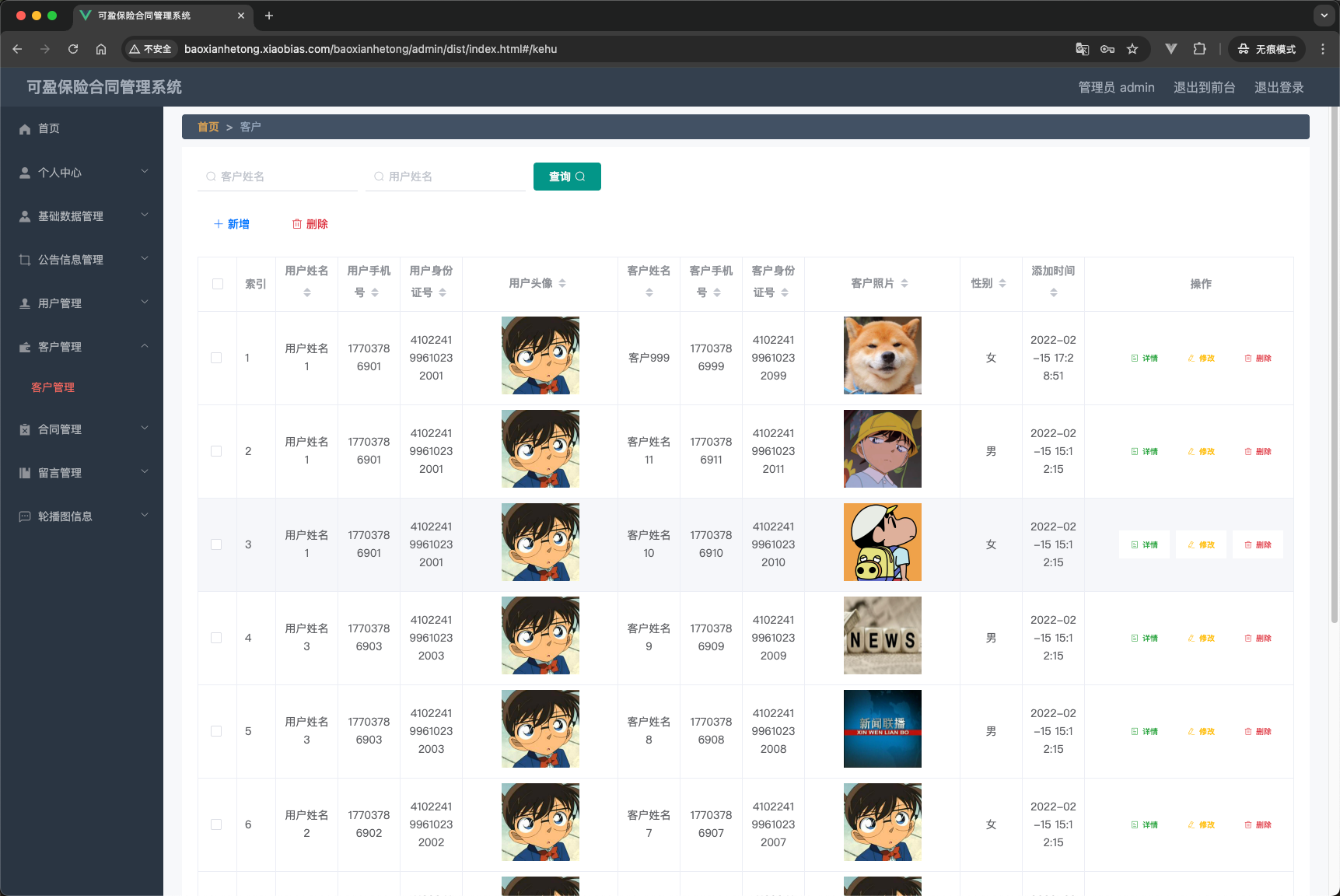The width and height of the screenshot is (1340, 896).
Task: Open 用户管理 sidebar menu label
Action: 60,303
